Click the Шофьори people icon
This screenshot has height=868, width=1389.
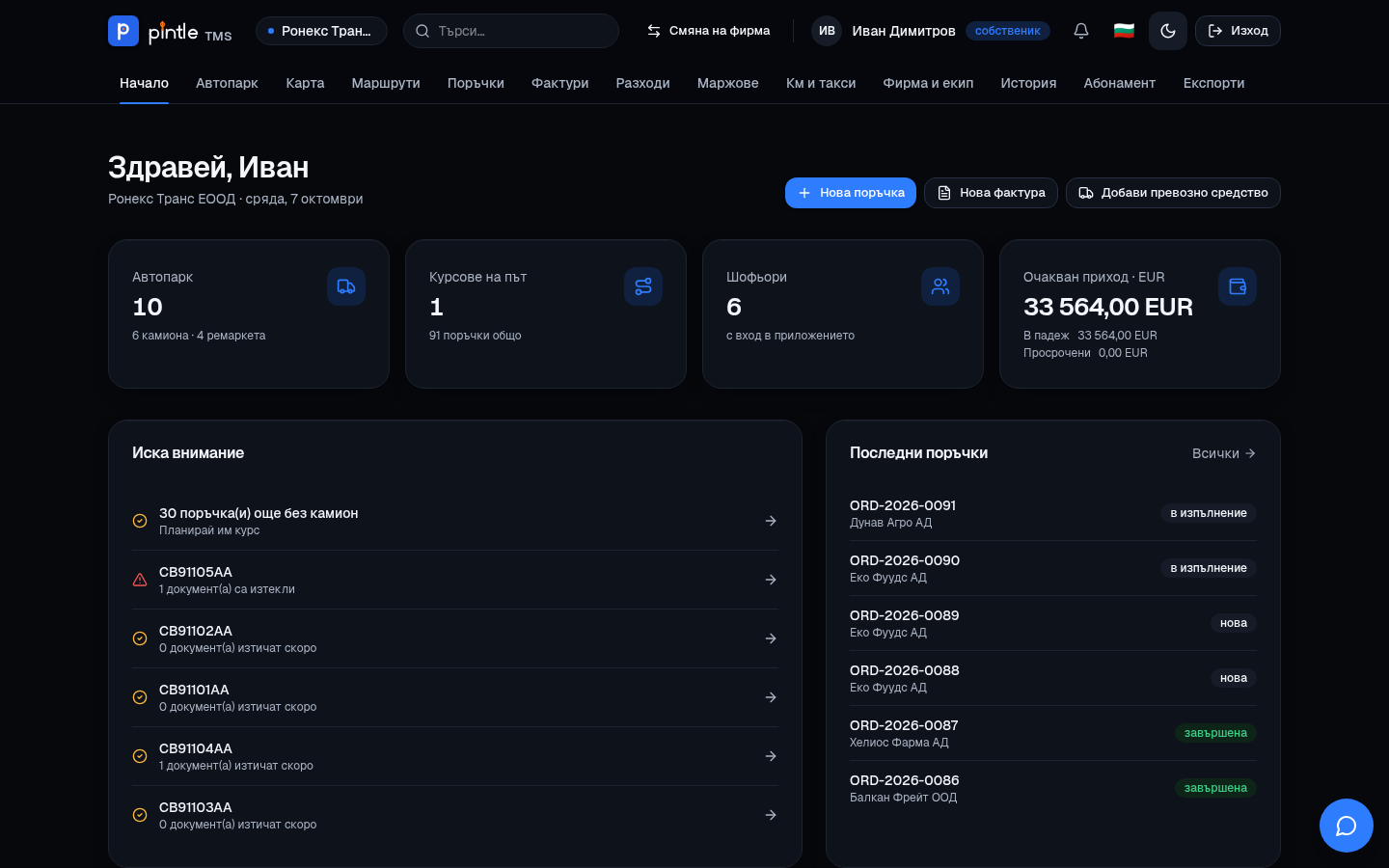tap(940, 286)
